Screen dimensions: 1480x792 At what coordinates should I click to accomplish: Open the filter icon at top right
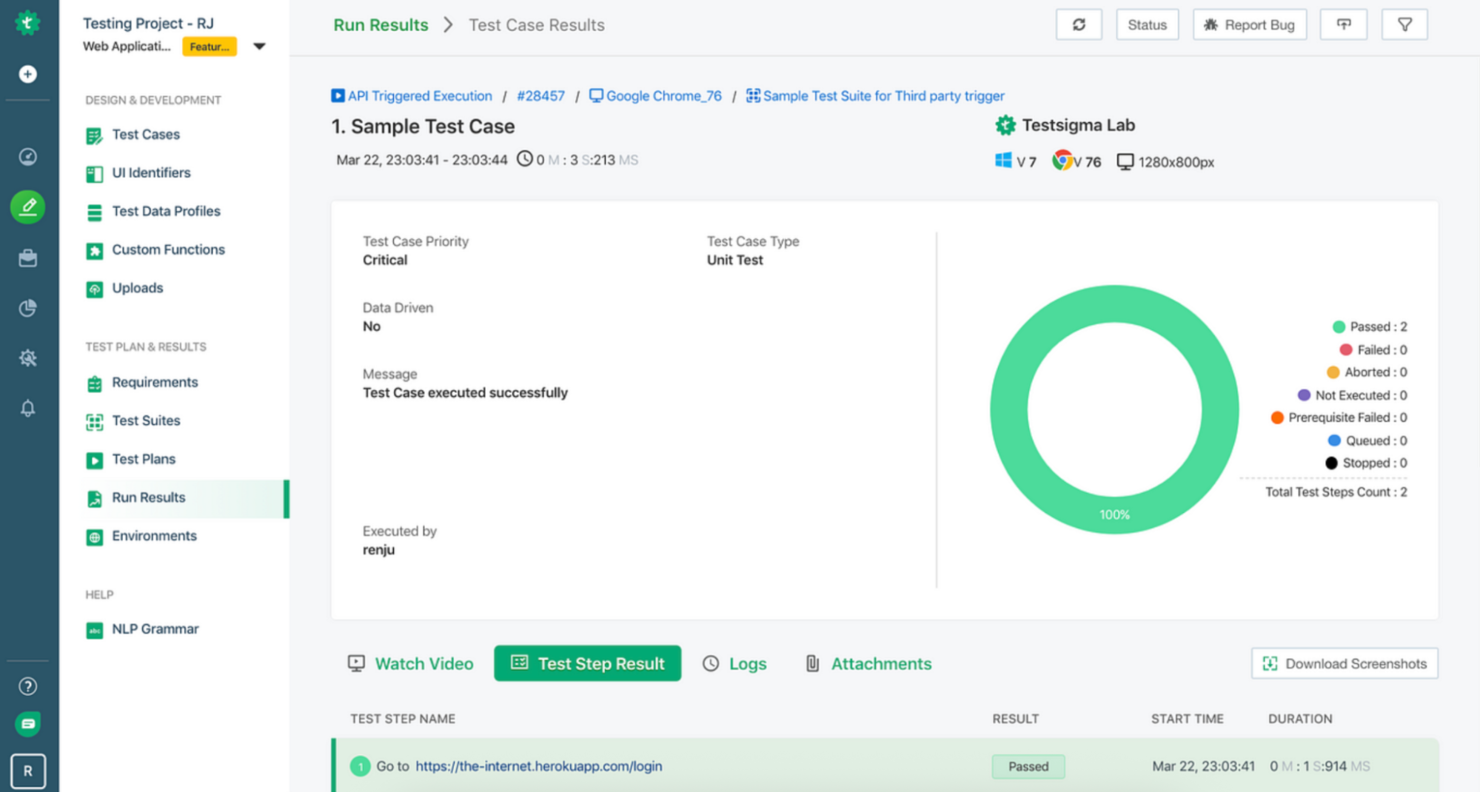click(x=1404, y=24)
